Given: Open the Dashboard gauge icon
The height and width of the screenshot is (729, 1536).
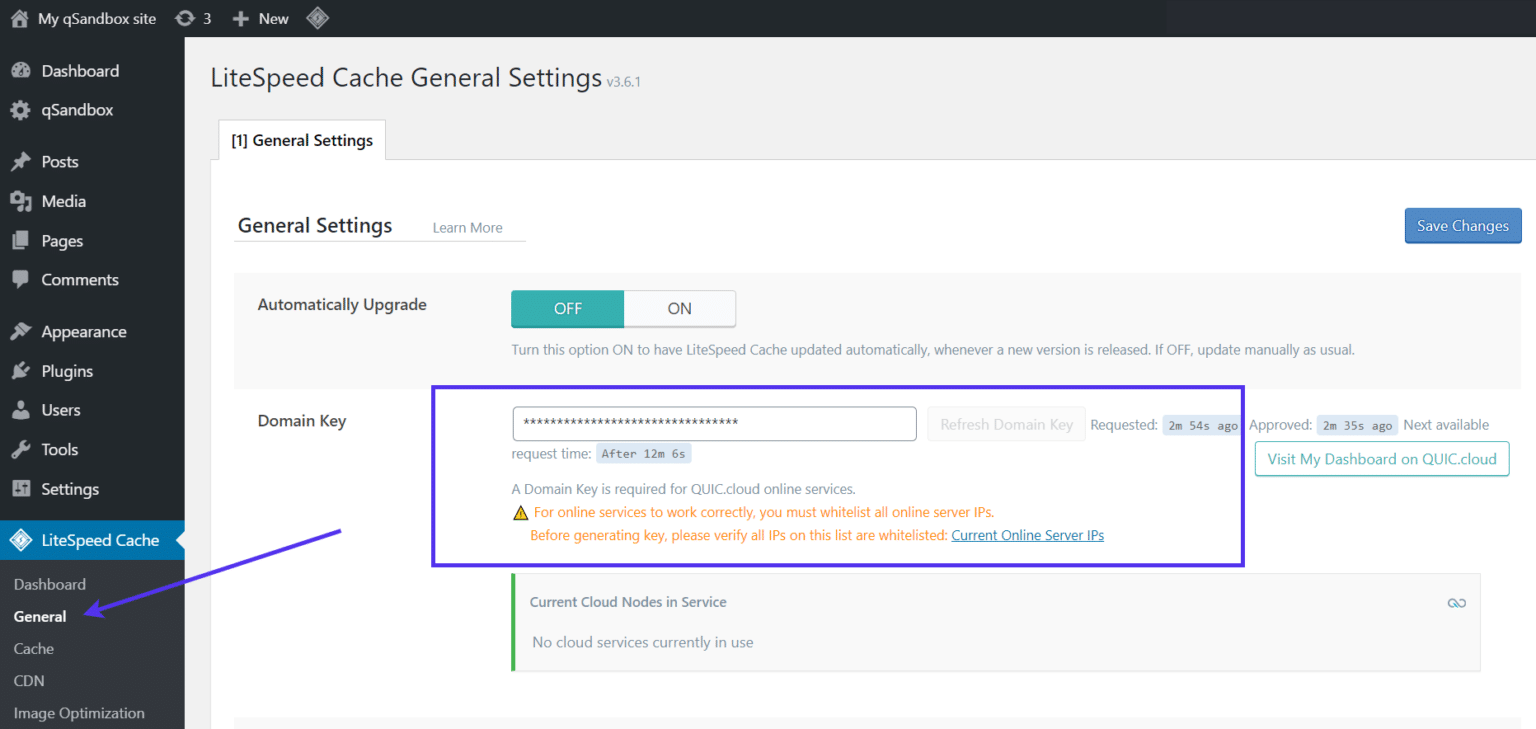Looking at the screenshot, I should pyautogui.click(x=22, y=70).
